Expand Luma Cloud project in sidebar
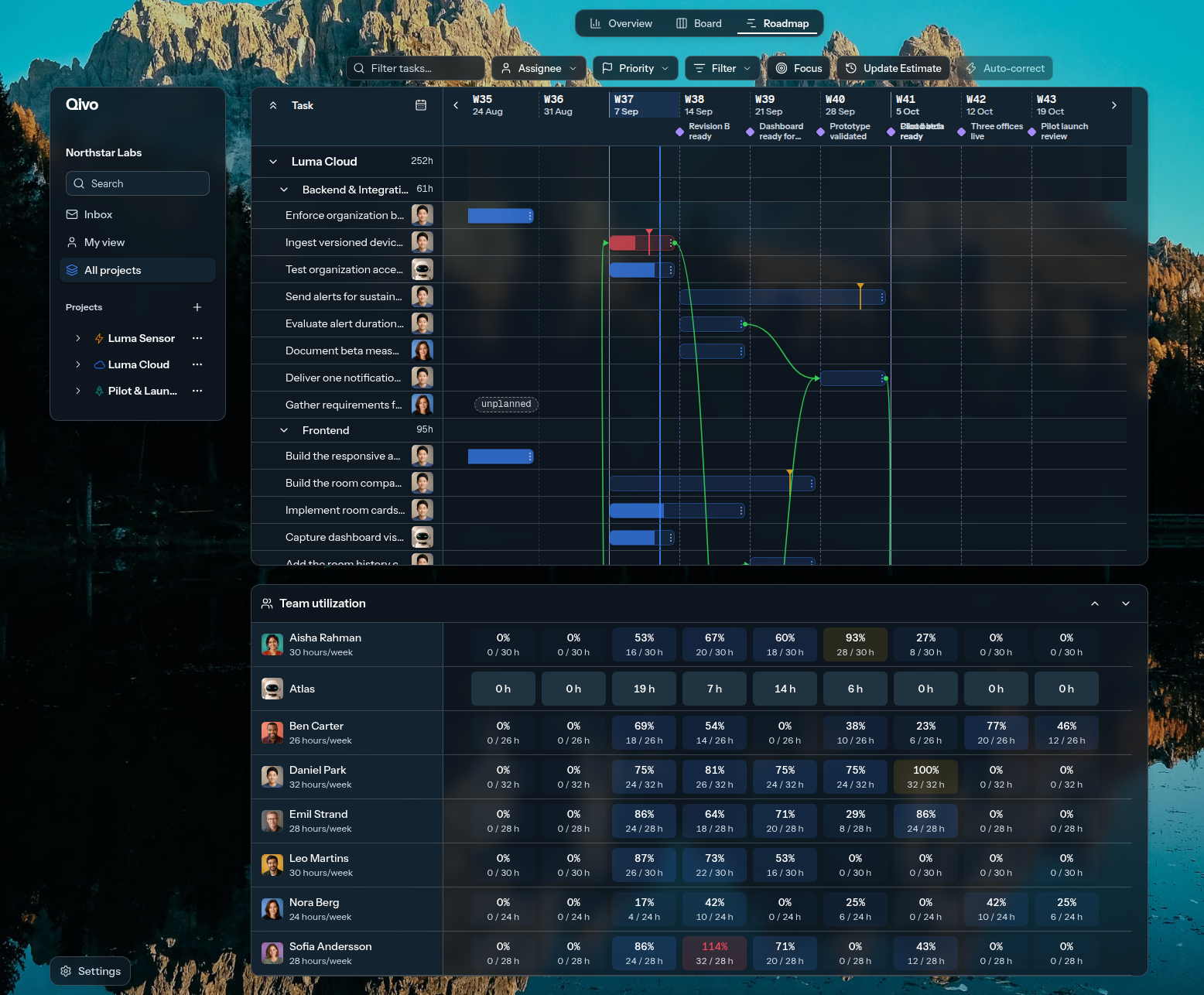 coord(78,364)
